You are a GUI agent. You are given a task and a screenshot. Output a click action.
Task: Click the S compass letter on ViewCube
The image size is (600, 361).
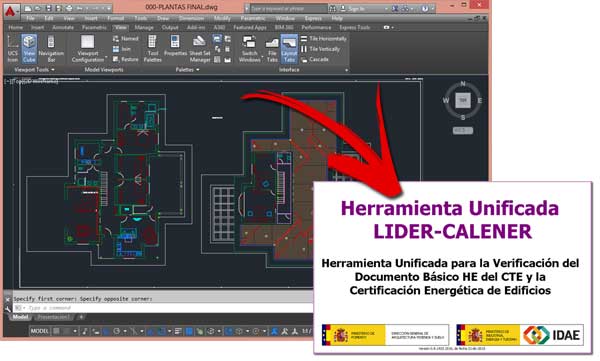pos(463,117)
